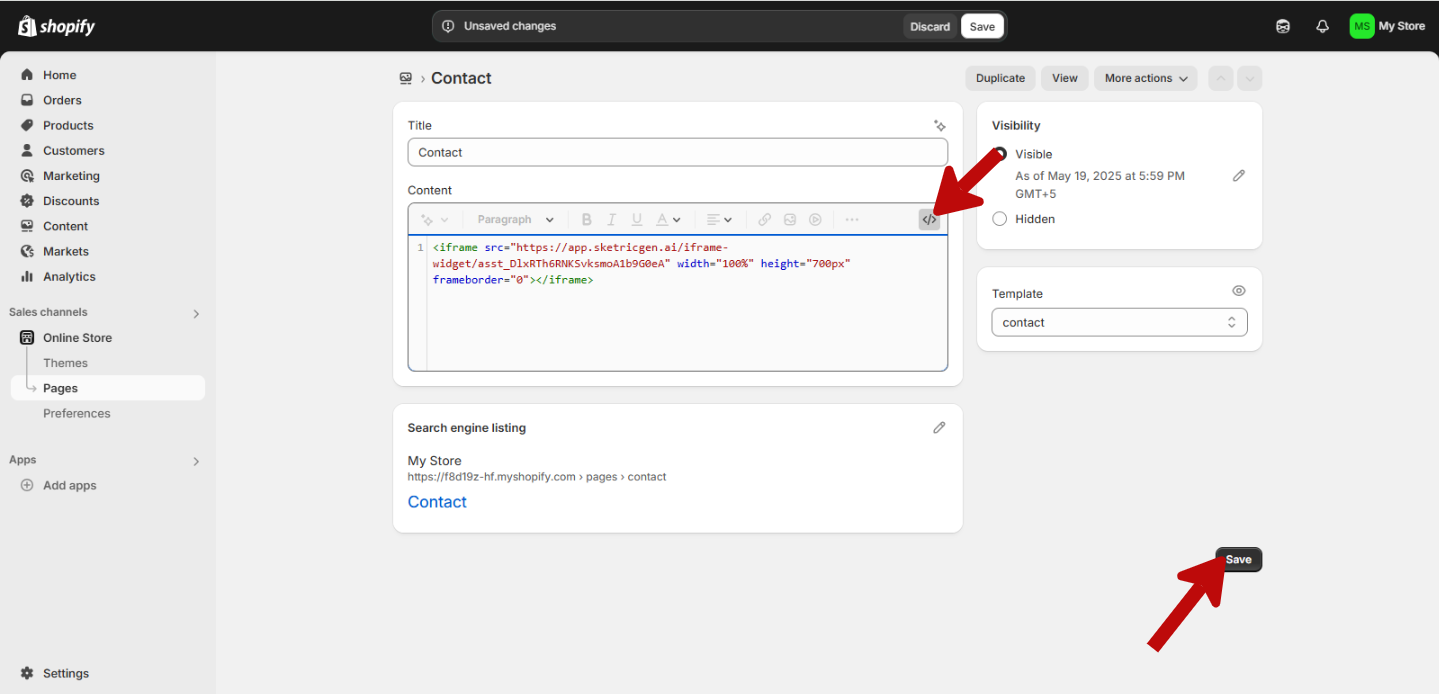1439x694 pixels.
Task: Click the insert image icon in content toolbar
Action: tap(790, 219)
